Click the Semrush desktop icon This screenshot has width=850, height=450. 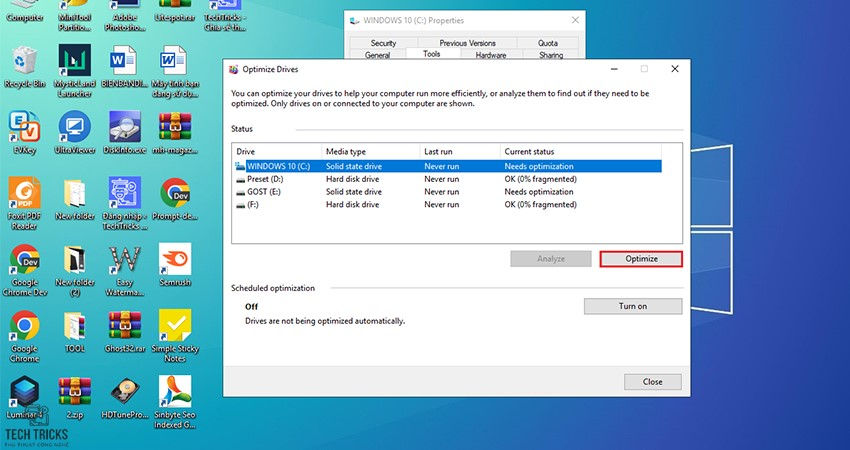pos(175,266)
